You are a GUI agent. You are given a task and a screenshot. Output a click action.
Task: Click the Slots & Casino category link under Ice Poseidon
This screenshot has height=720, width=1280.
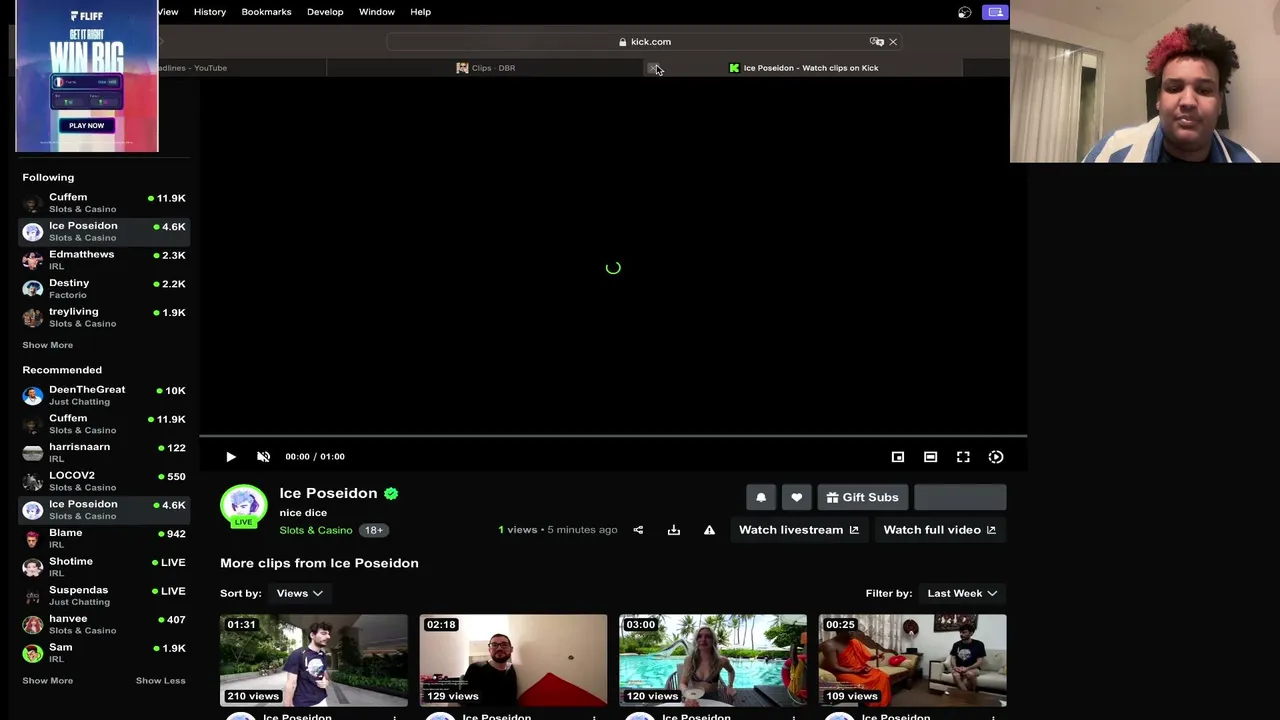point(316,530)
